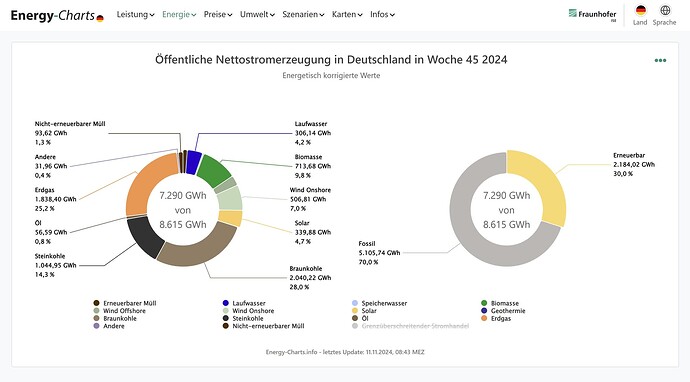Click the chart title Öffentliche Nettostromerzeugung
The image size is (690, 382).
pos(331,59)
